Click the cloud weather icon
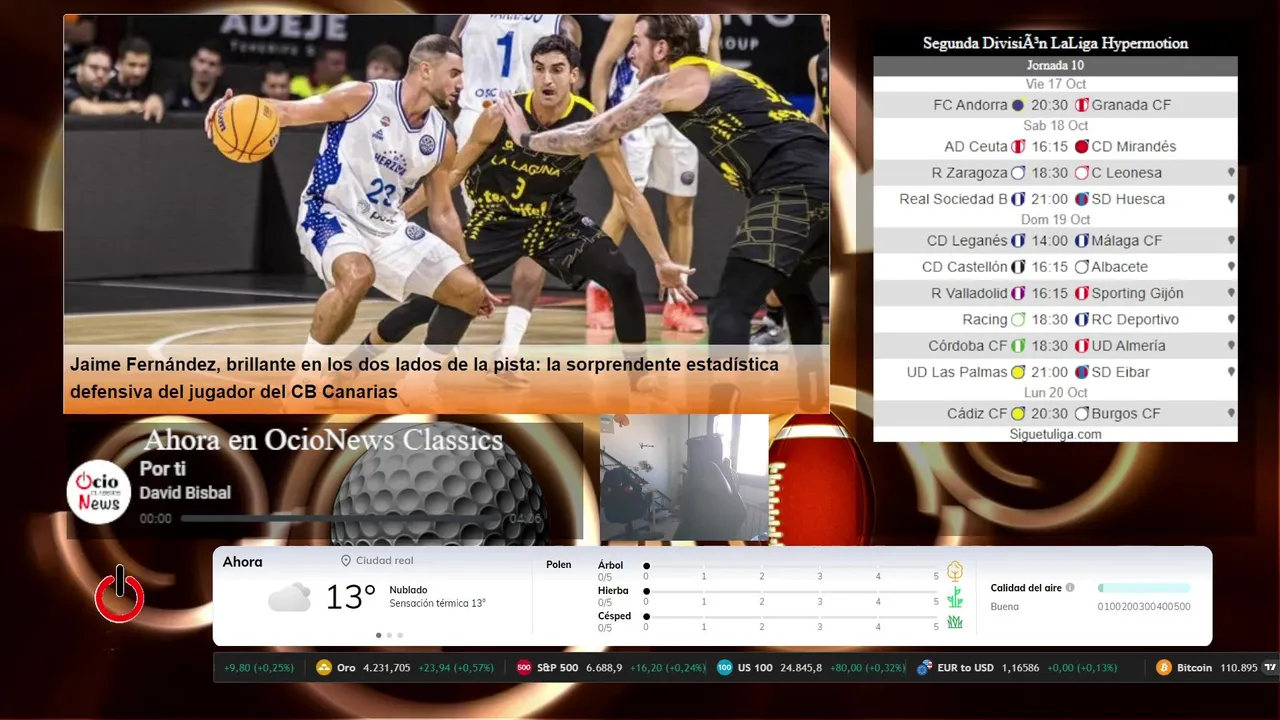 289,597
